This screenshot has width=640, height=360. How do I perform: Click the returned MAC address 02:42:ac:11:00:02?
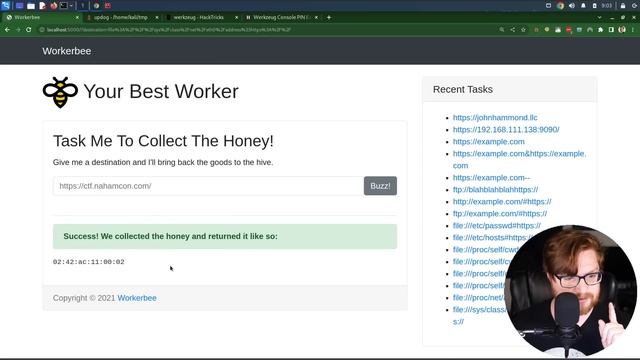[89, 262]
